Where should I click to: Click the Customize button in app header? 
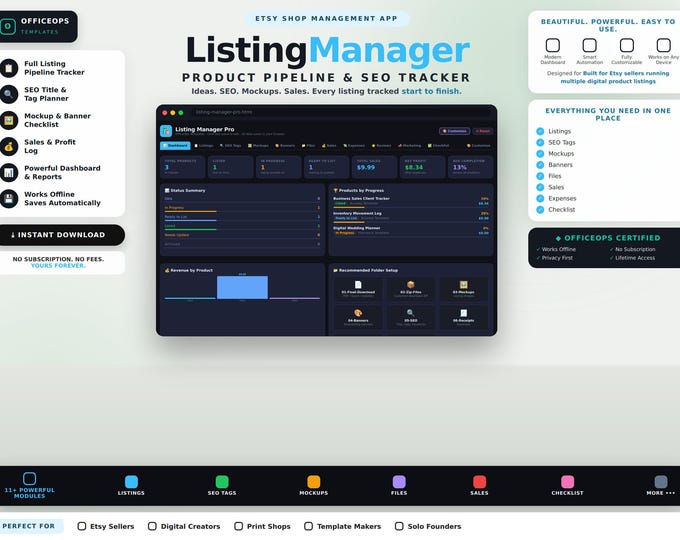point(454,131)
